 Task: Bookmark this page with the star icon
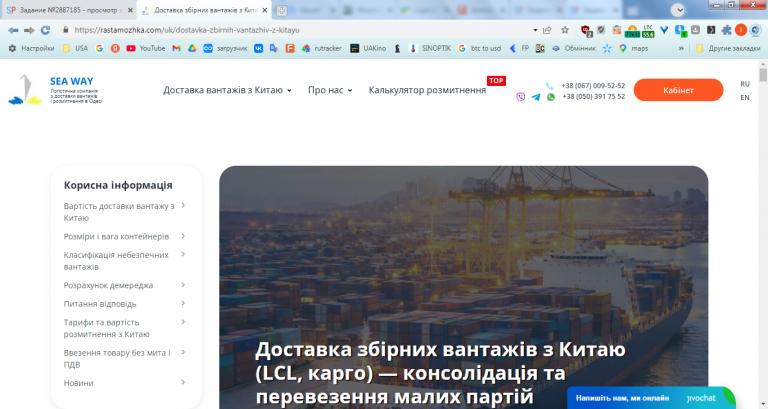tap(565, 30)
